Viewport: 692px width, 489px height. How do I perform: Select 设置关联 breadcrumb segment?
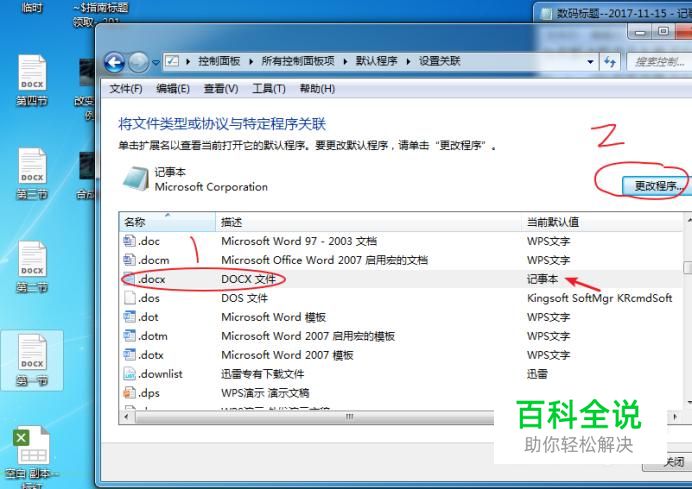tap(440, 61)
